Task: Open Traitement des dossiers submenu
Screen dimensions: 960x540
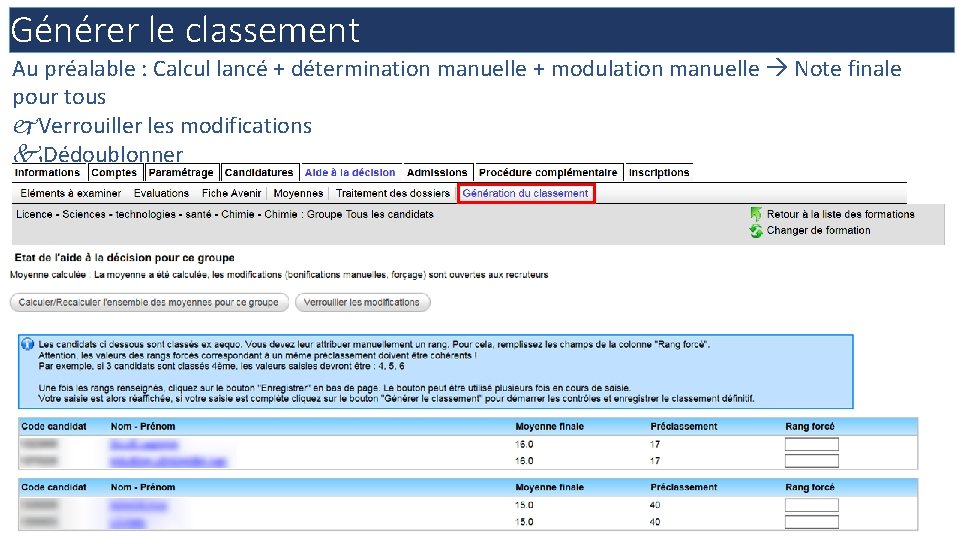Action: click(392, 193)
